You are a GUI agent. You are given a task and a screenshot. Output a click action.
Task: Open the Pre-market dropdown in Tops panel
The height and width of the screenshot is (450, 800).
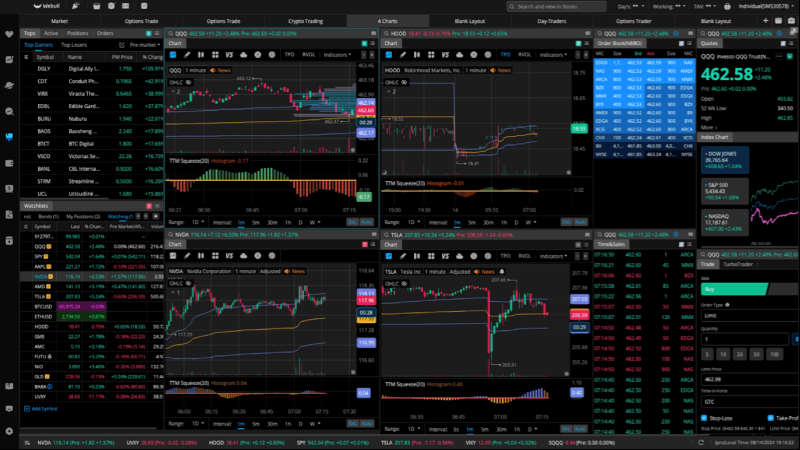[145, 45]
